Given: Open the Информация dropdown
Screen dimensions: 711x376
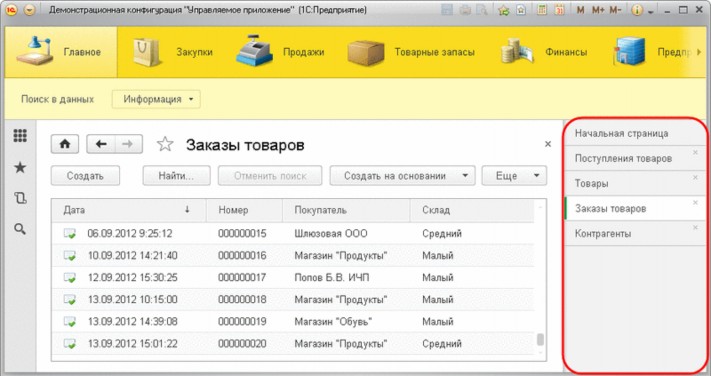Looking at the screenshot, I should click(156, 99).
